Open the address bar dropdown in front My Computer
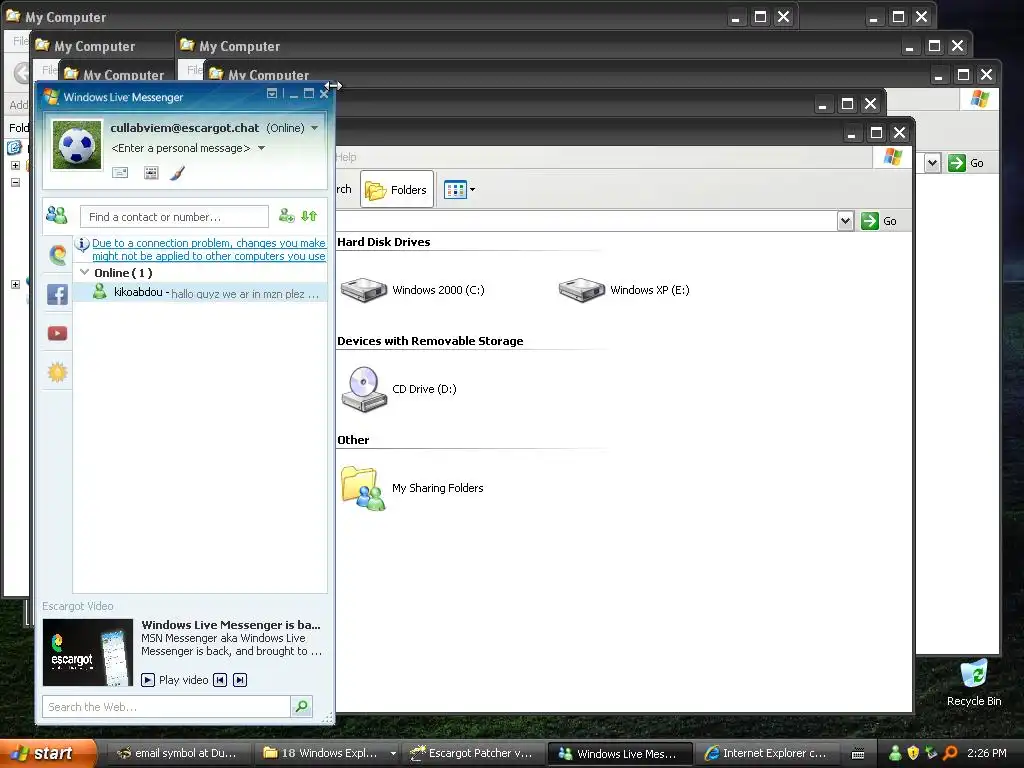The height and width of the screenshot is (768, 1024). pos(845,221)
